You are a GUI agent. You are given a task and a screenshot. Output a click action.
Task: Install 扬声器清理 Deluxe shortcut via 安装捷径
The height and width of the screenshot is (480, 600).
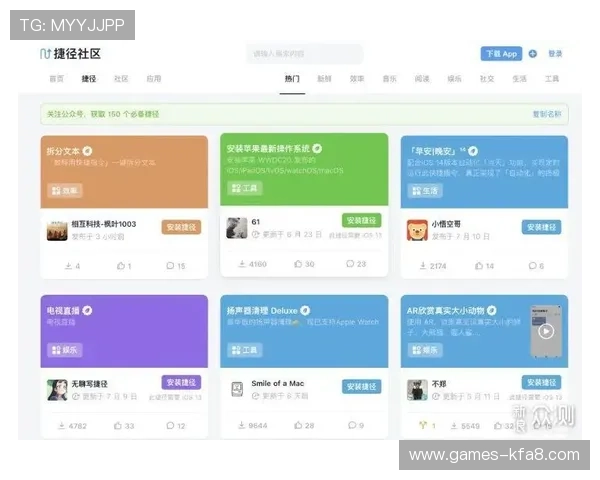click(x=361, y=387)
